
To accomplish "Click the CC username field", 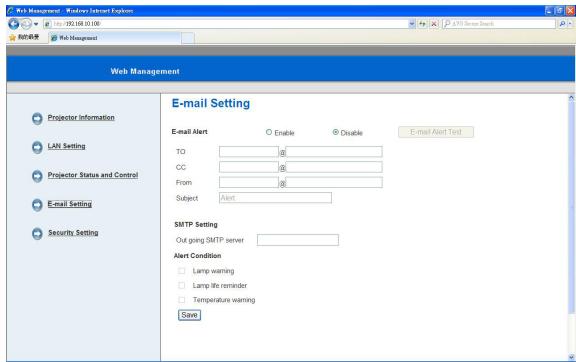I will pos(249,167).
